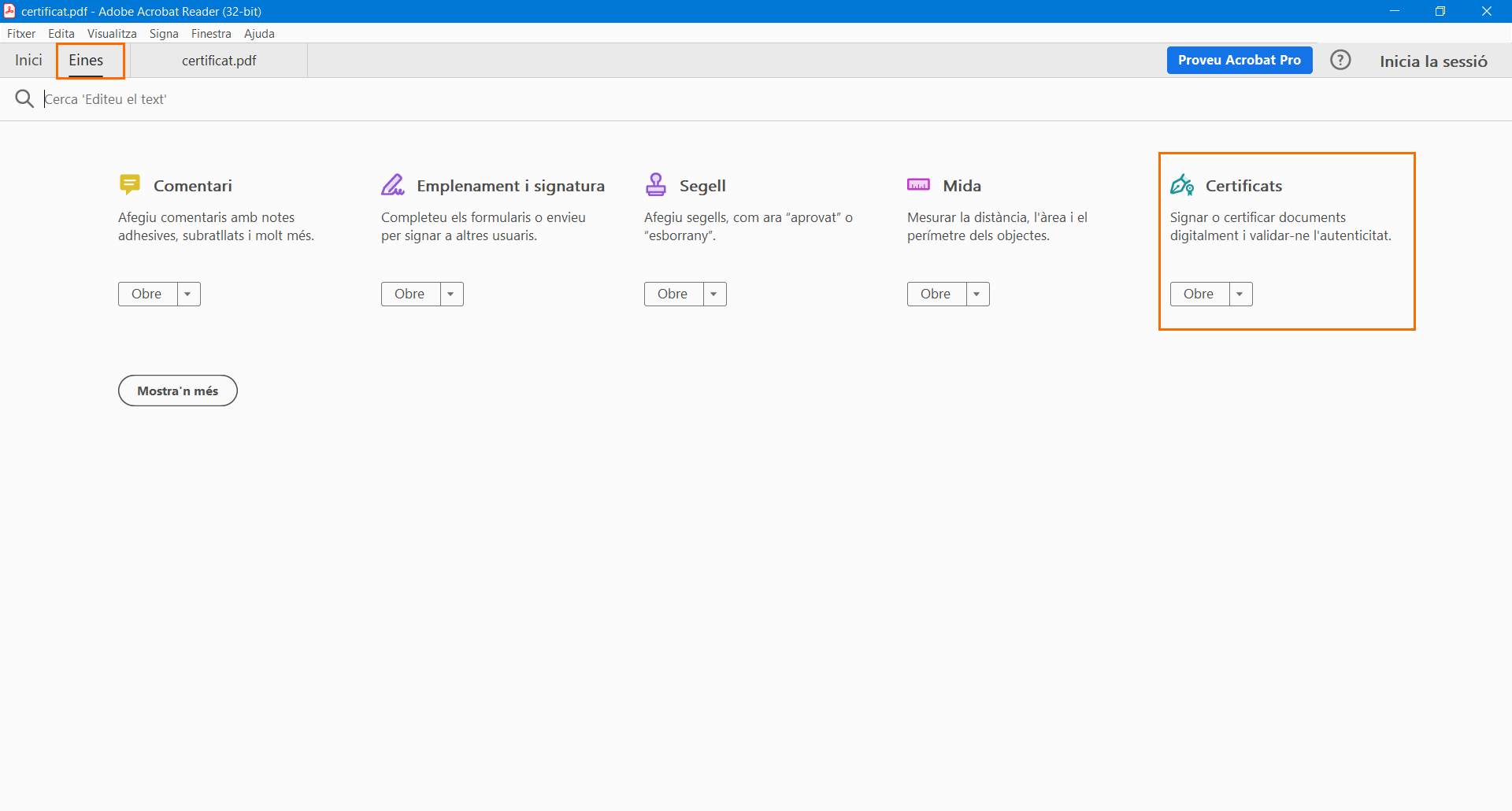Expand the Segell Obre dropdown arrow

click(x=714, y=294)
